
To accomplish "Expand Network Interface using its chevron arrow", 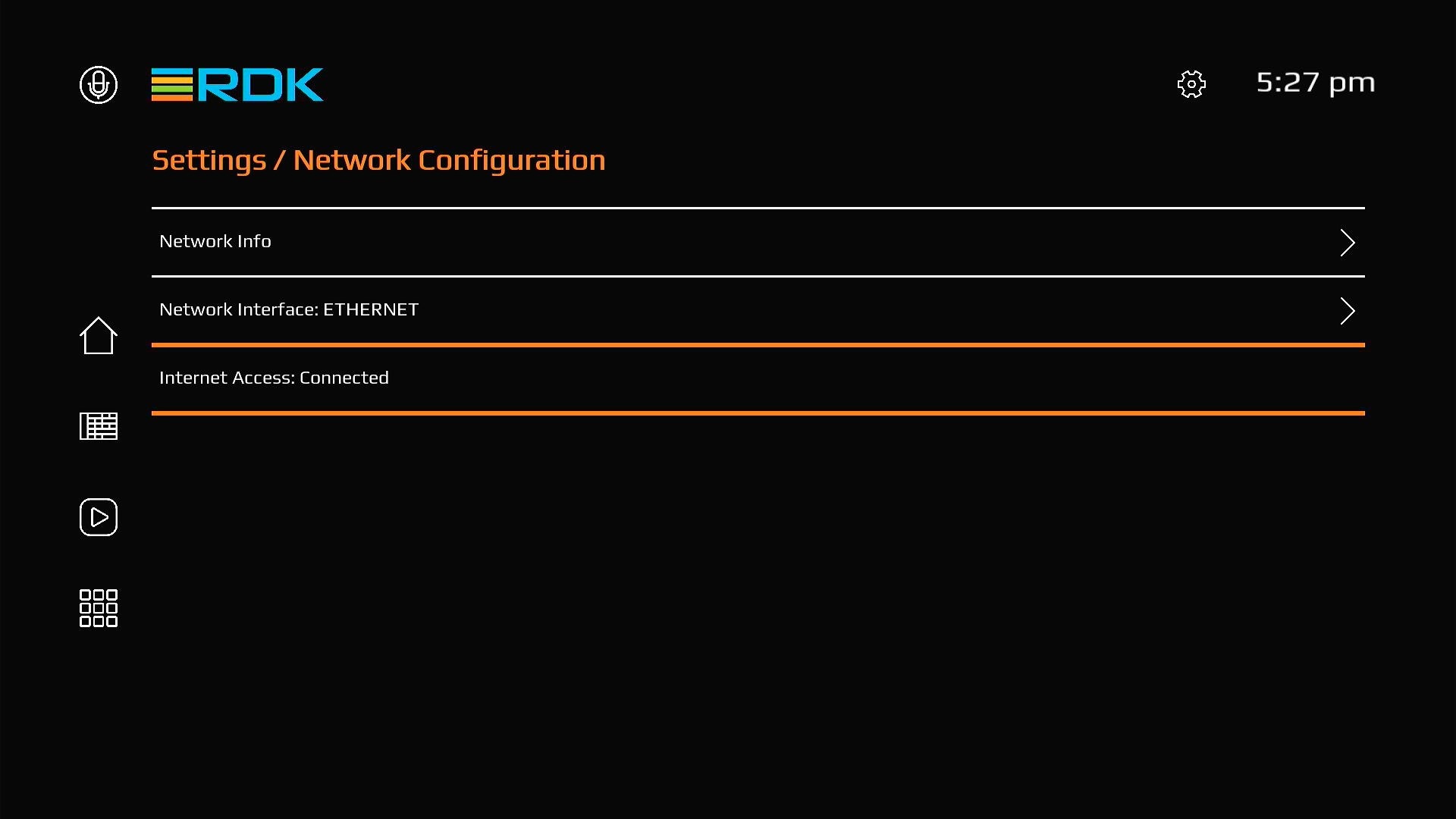I will (1348, 311).
